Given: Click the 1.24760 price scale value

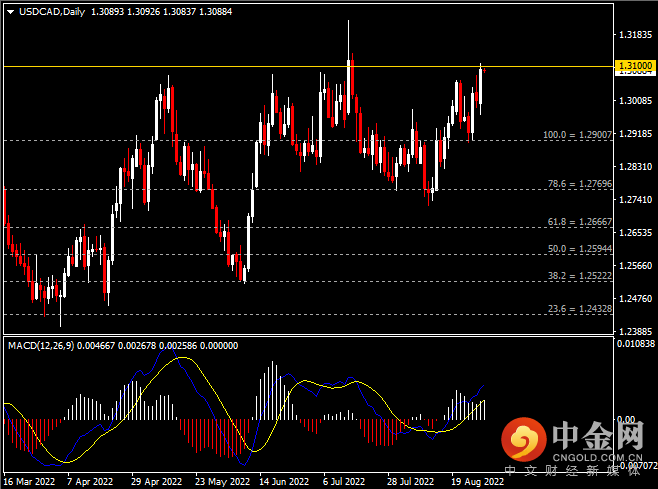Looking at the screenshot, I should (x=636, y=298).
